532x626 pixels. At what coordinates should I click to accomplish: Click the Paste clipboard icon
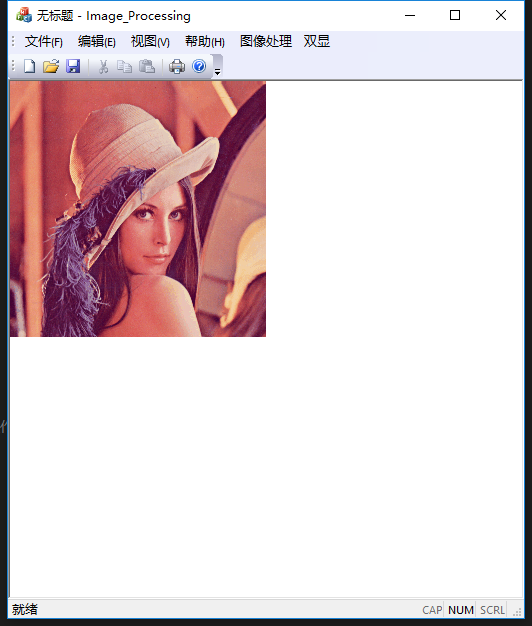point(147,66)
